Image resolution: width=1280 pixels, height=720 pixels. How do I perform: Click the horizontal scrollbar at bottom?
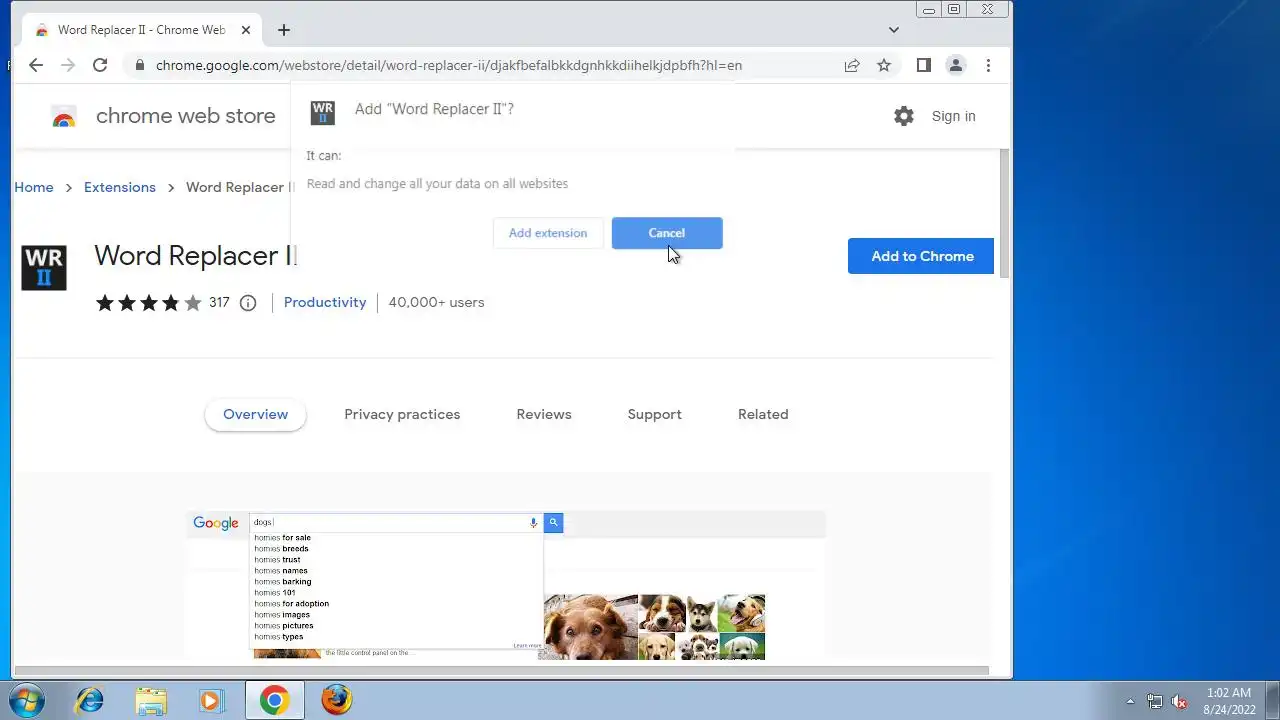pyautogui.click(x=501, y=670)
